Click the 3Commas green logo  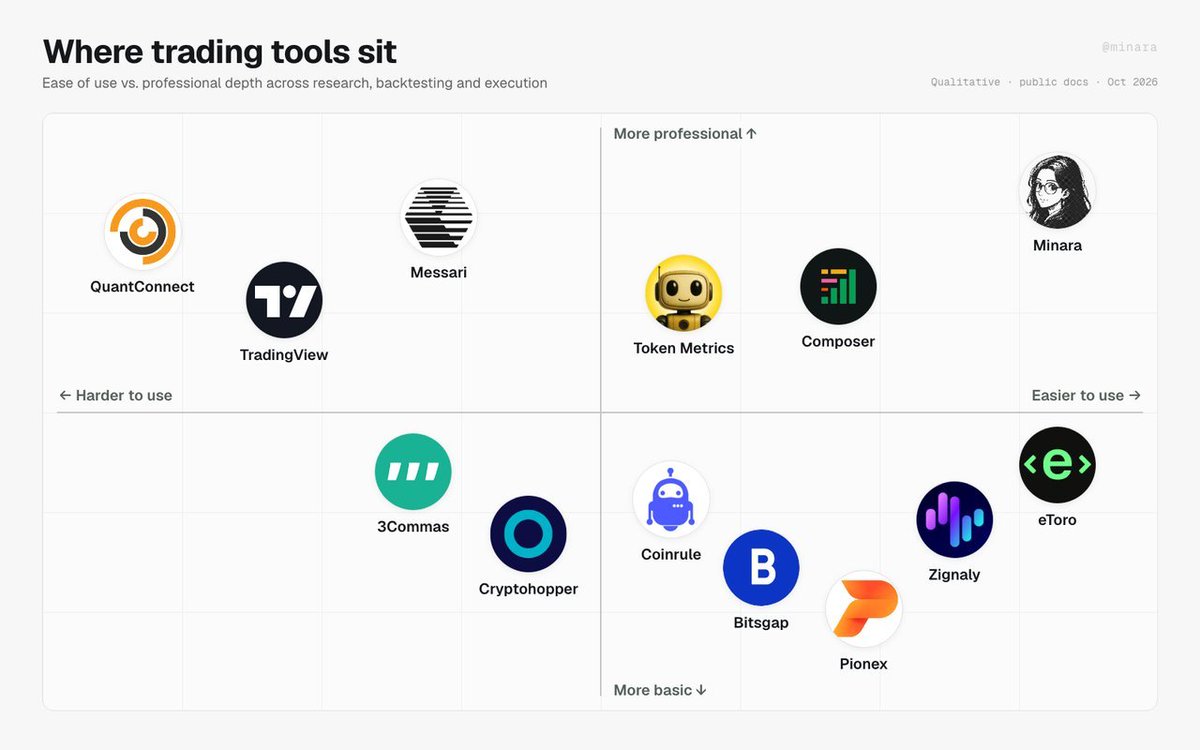coord(413,472)
